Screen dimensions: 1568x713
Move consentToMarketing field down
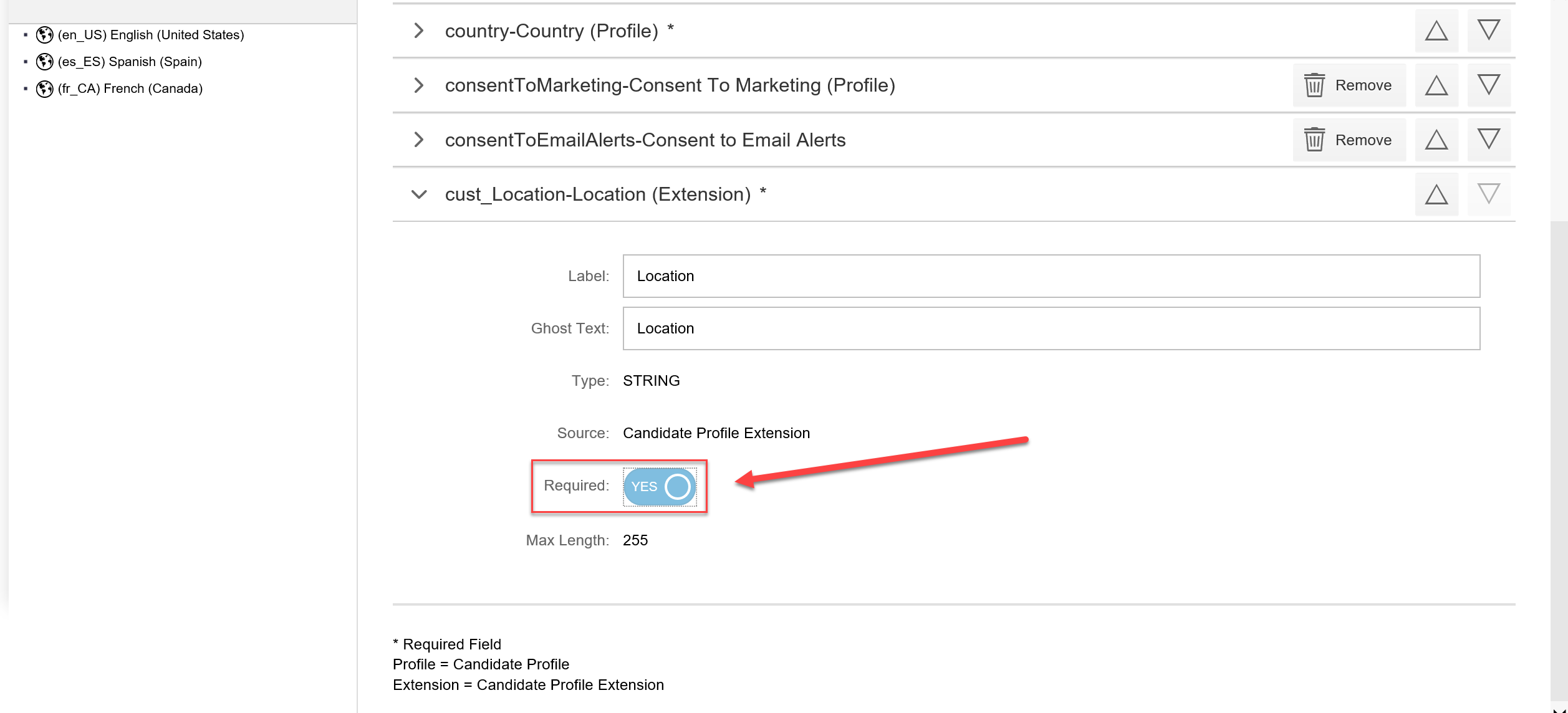1489,85
